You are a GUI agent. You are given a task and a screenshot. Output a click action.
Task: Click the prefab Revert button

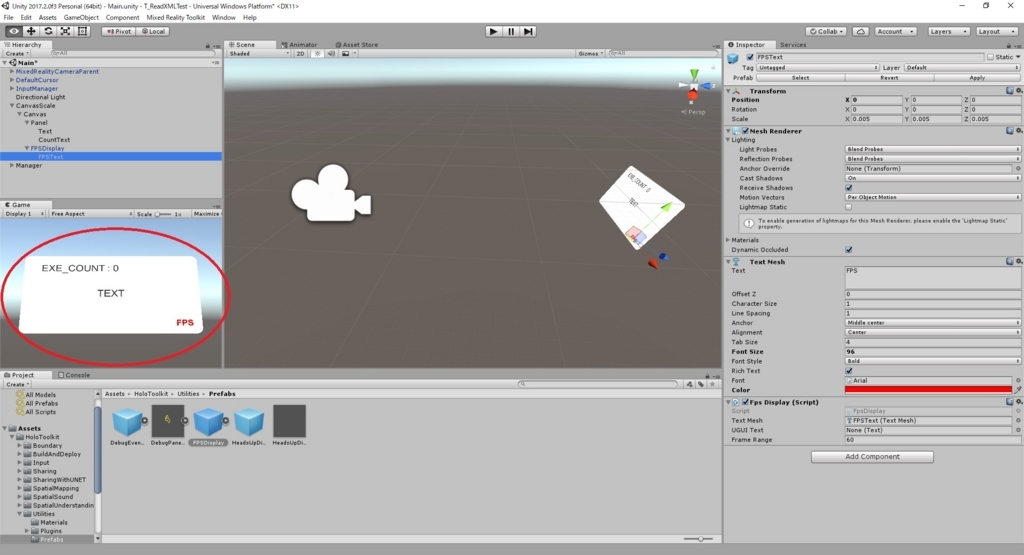point(889,78)
